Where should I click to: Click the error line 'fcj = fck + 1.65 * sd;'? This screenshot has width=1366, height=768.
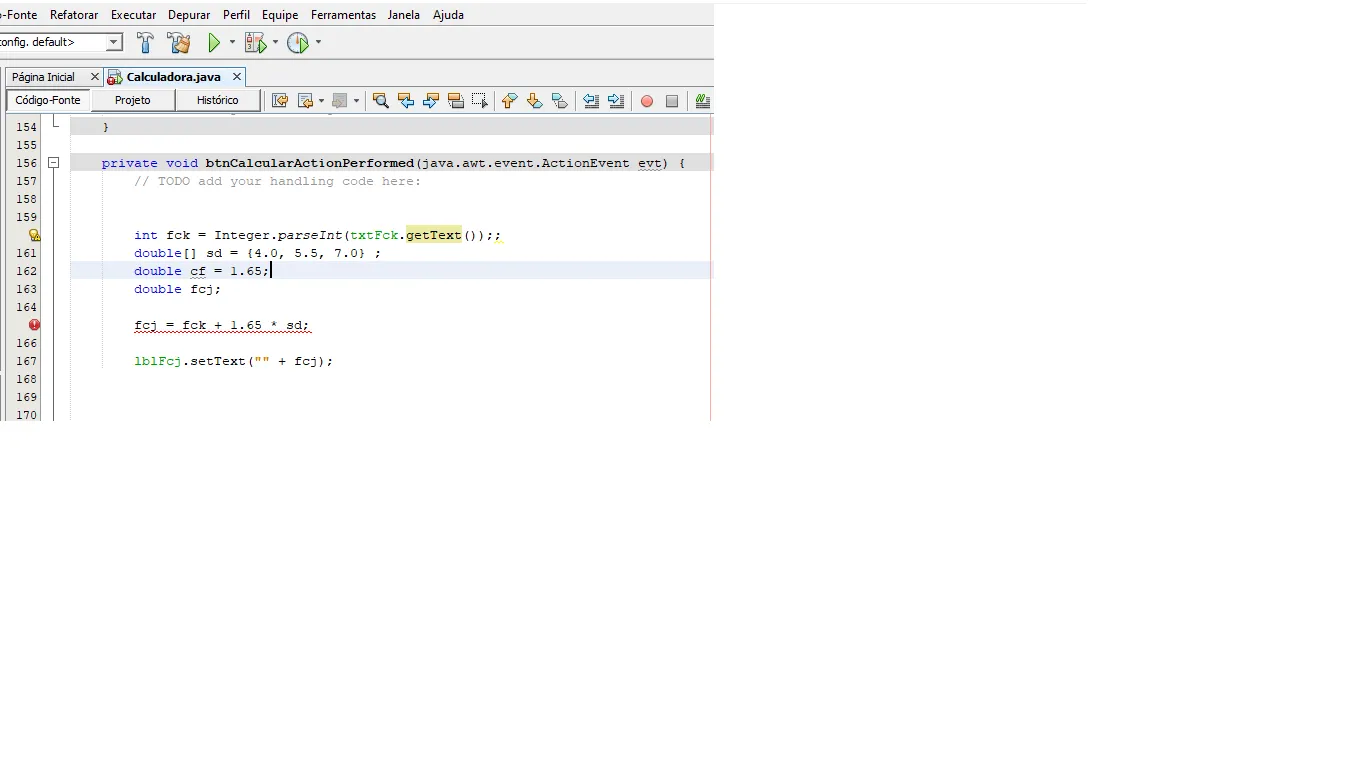pos(222,325)
